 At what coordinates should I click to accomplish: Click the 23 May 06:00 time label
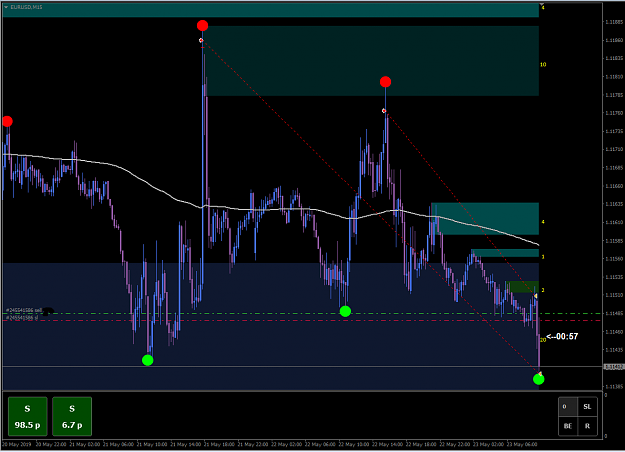tap(522, 444)
